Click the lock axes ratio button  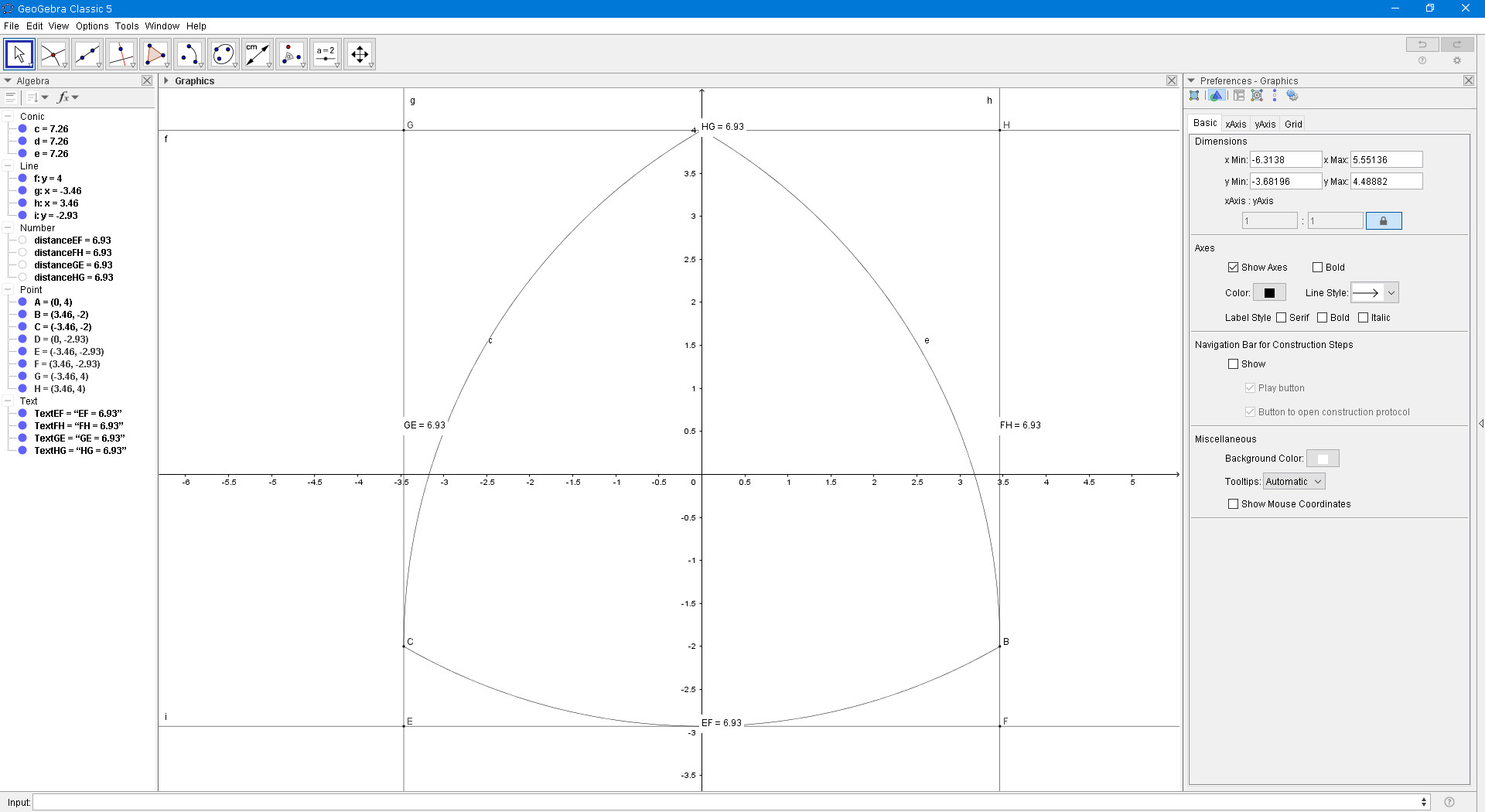coord(1384,220)
